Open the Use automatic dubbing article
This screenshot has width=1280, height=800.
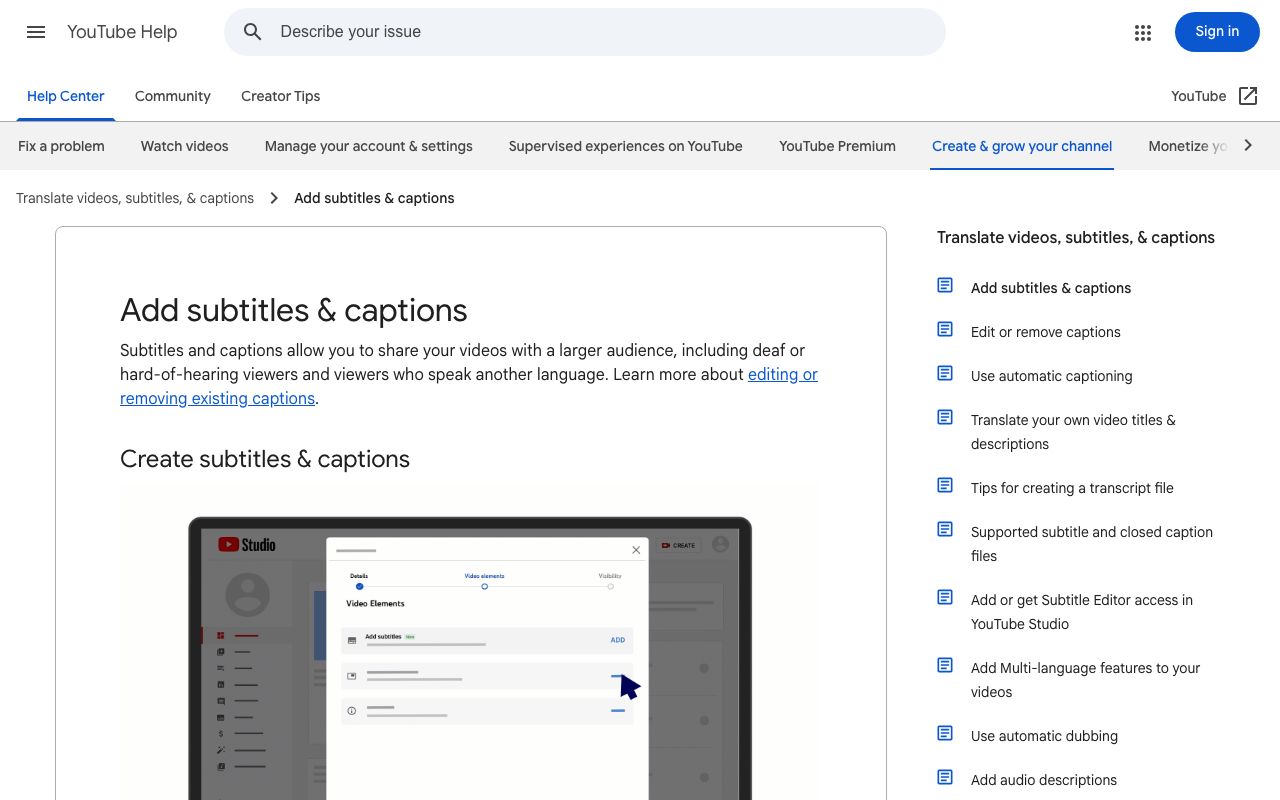click(x=1045, y=736)
